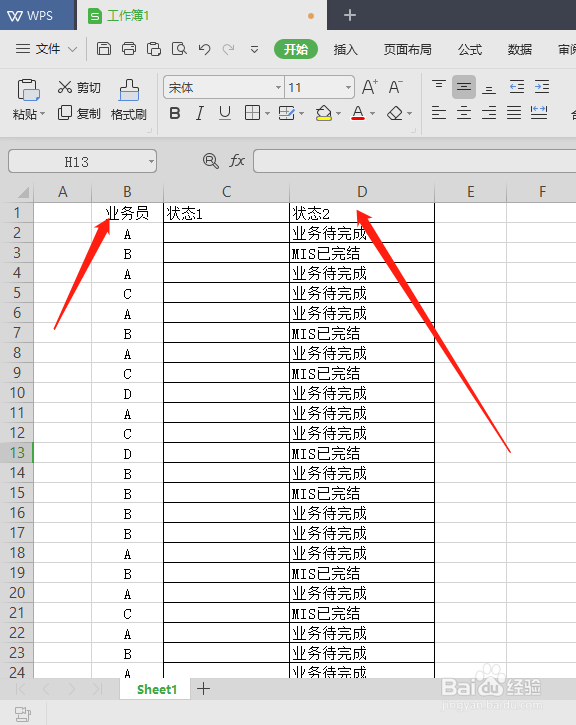Select the 状态1 header cell
Screen dimensions: 576x725
tap(227, 213)
